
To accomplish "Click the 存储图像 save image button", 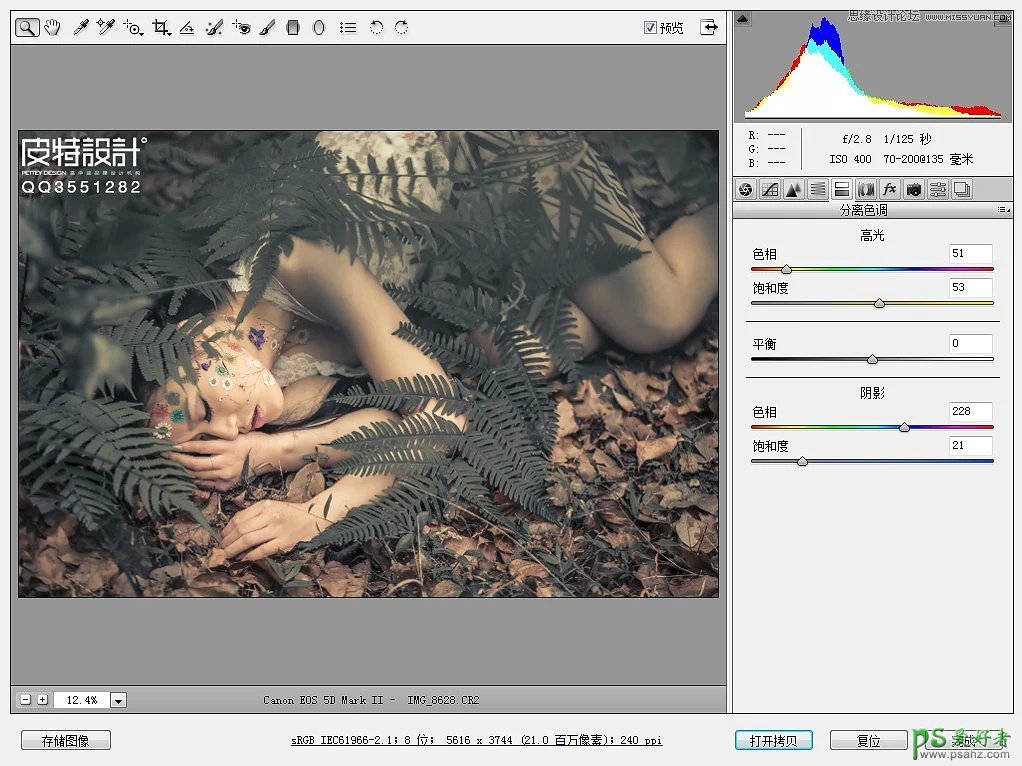I will click(x=65, y=741).
